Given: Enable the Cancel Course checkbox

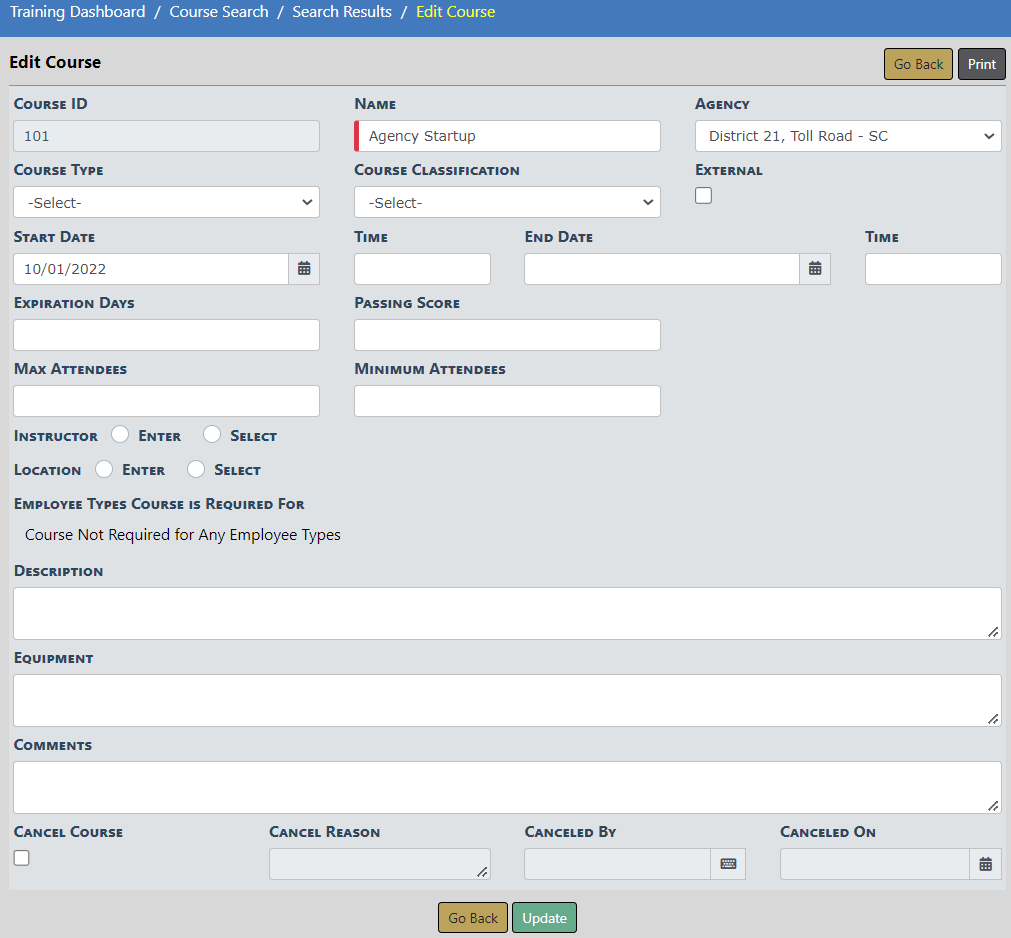Looking at the screenshot, I should pyautogui.click(x=22, y=857).
